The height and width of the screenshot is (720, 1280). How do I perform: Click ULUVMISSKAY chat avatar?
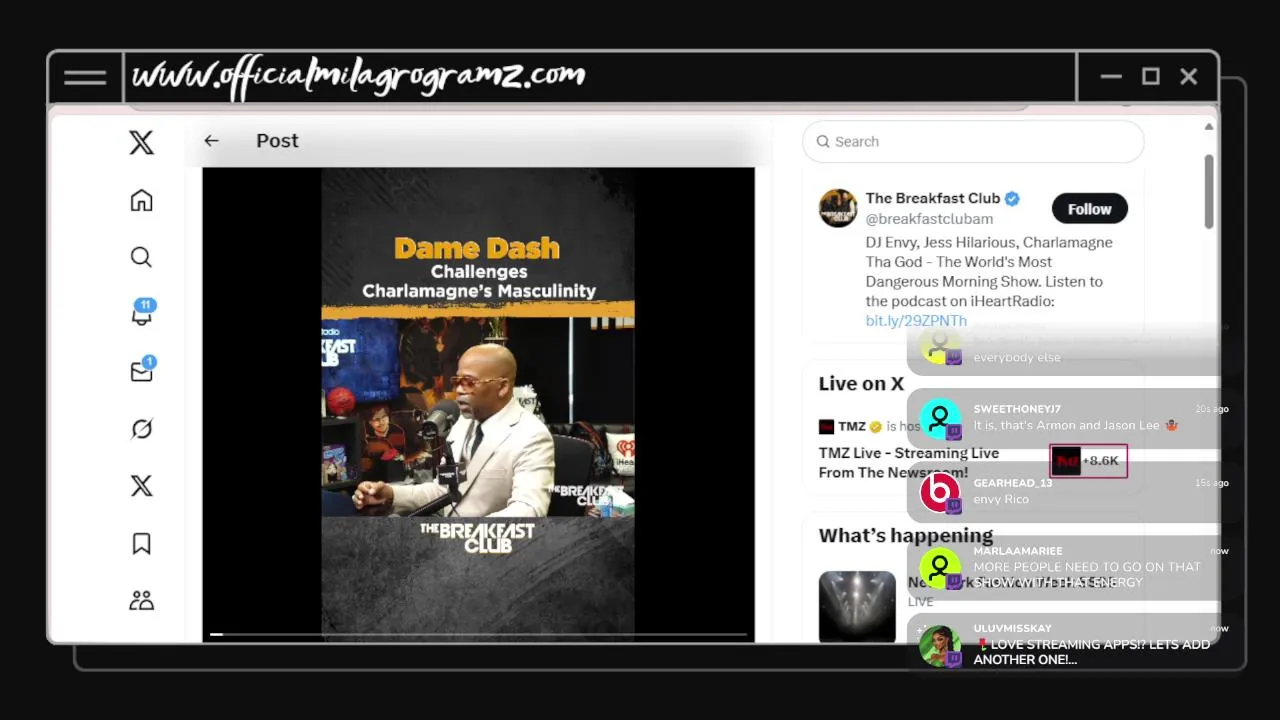tap(940, 646)
